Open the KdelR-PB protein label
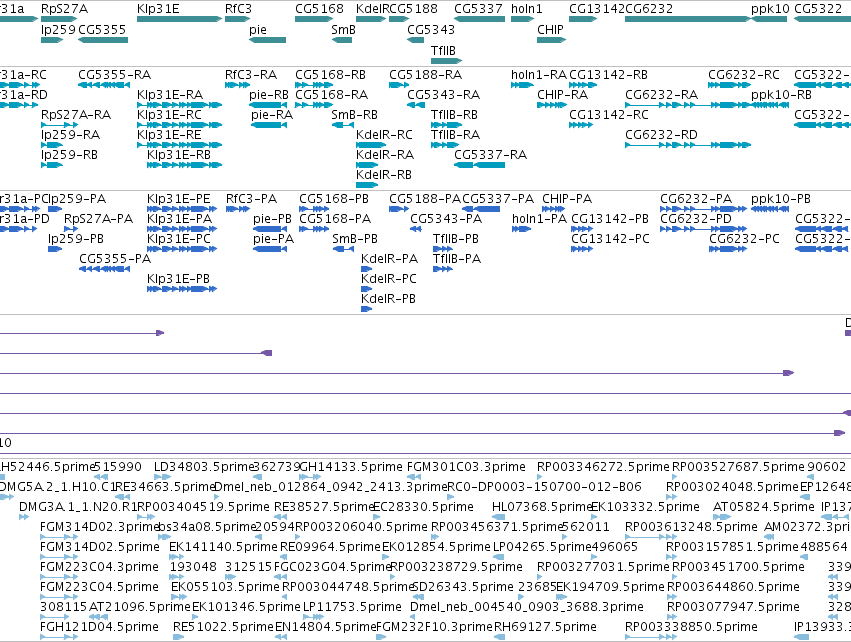The height and width of the screenshot is (642, 851). [389, 299]
